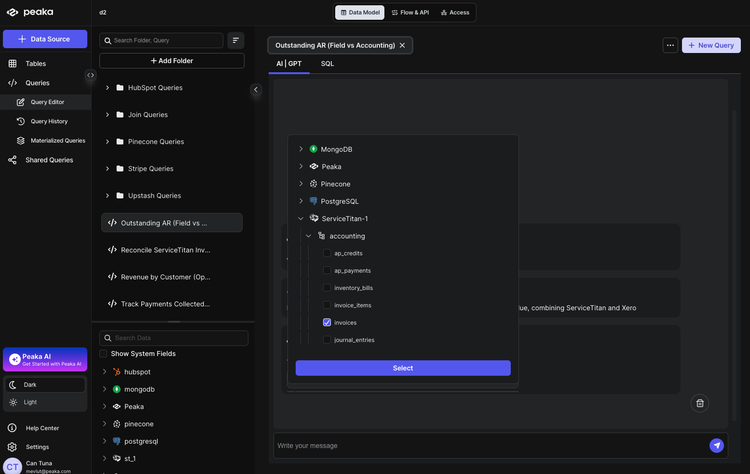The width and height of the screenshot is (750, 474).
Task: Click the send message arrow icon
Action: point(716,445)
